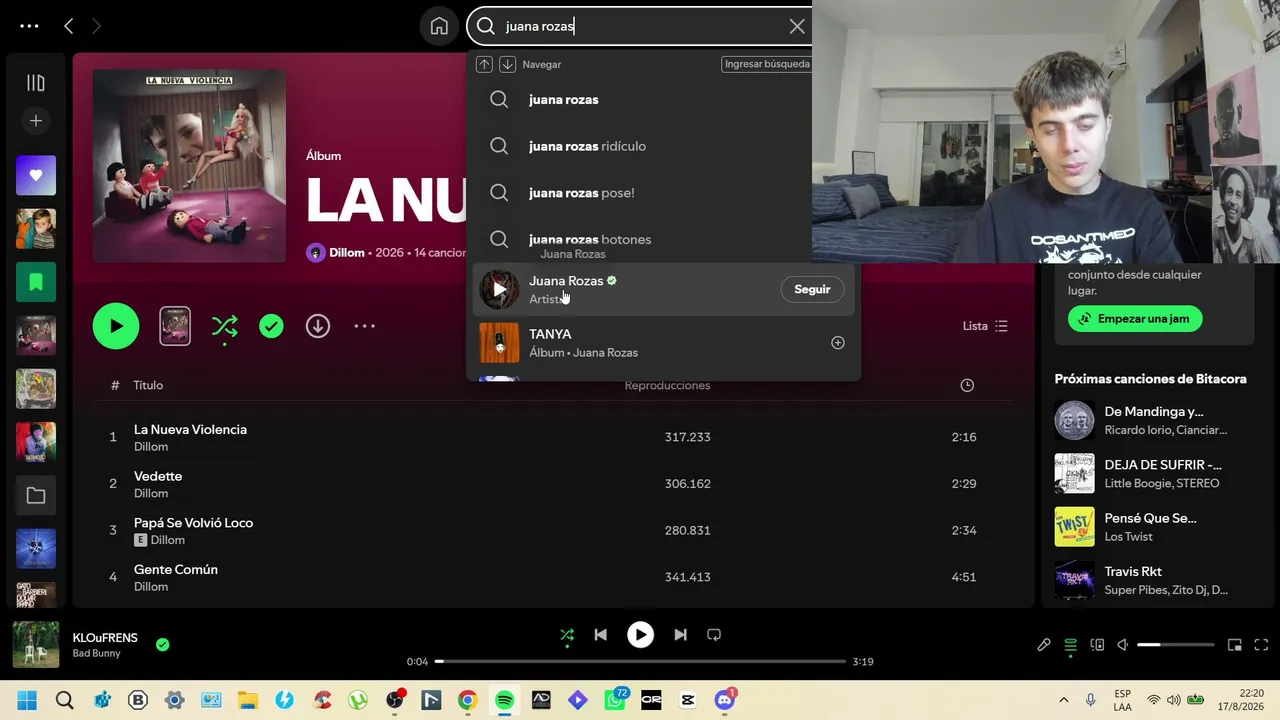
Task: Skip to the next track
Action: (x=680, y=635)
